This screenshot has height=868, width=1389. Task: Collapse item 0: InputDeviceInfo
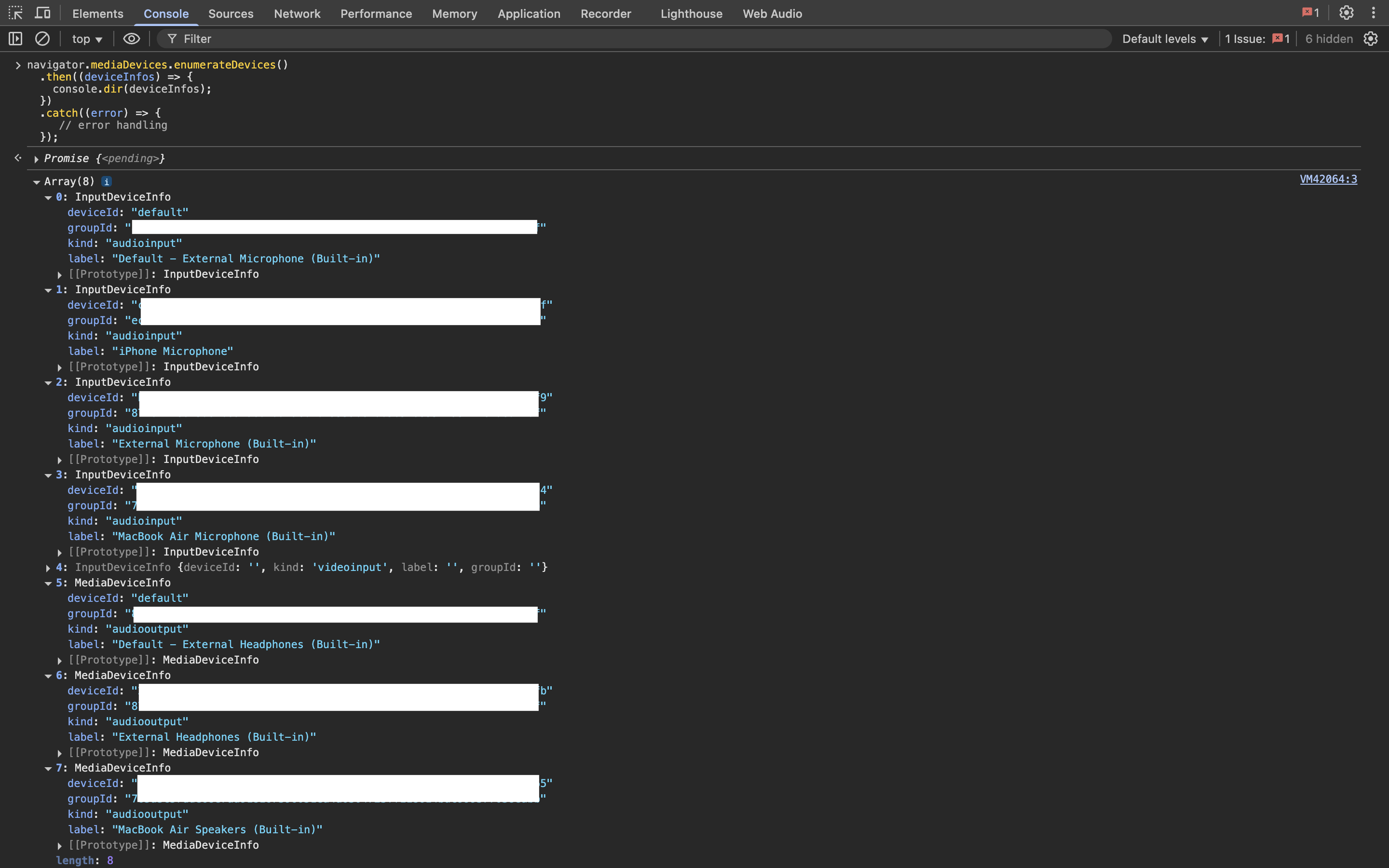[x=48, y=198]
